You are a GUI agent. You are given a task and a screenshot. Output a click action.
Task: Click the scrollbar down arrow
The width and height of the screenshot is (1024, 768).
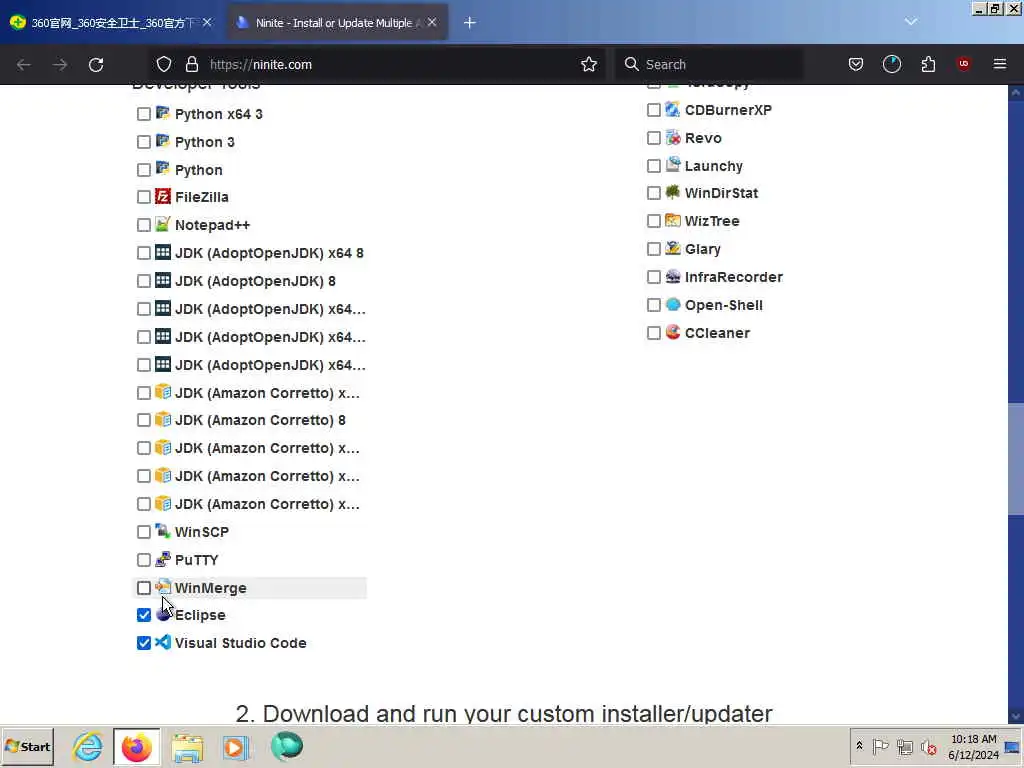click(1016, 715)
